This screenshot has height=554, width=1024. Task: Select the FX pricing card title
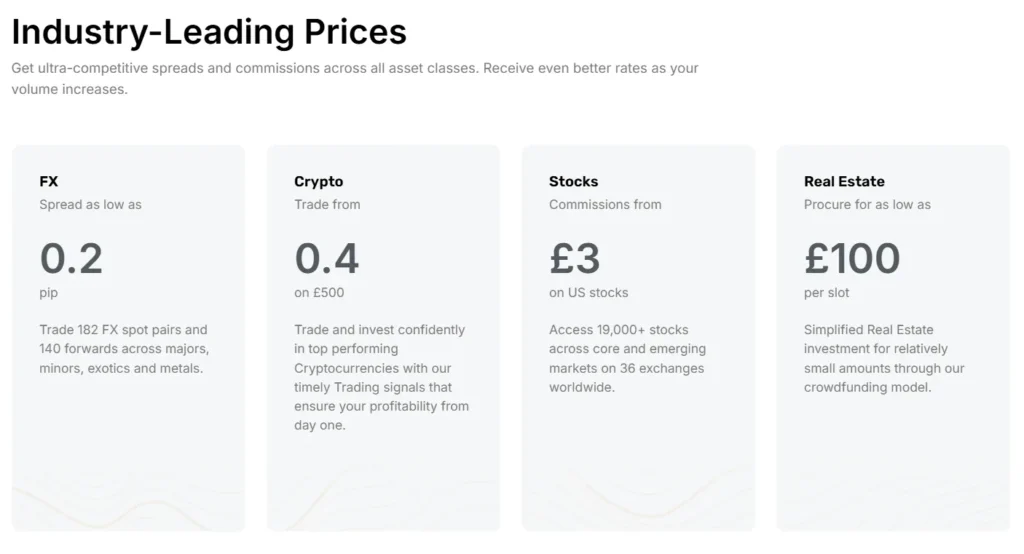[49, 181]
